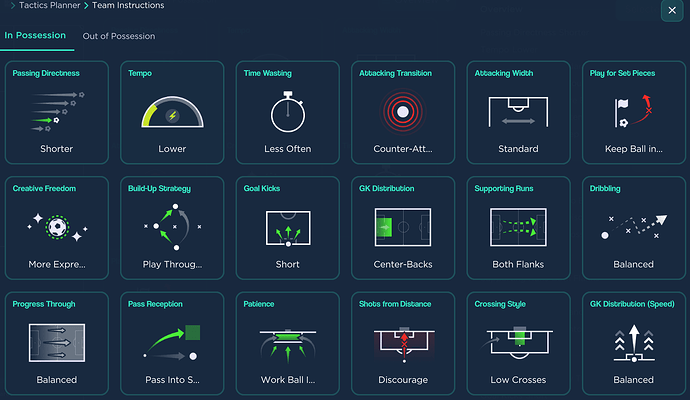The width and height of the screenshot is (690, 400).
Task: Click the Build-Up Strategy passing diagram icon
Action: (x=172, y=227)
